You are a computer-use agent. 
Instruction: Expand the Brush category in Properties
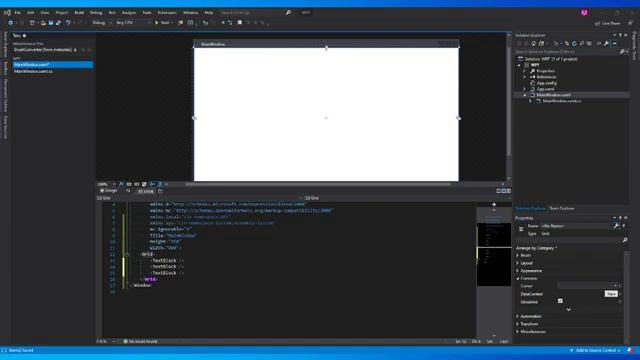pyautogui.click(x=518, y=256)
